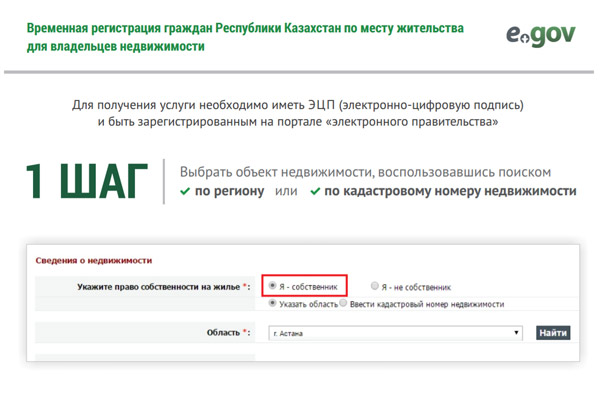
Task: Click the '1 ШАГ' step heading
Action: 86,181
